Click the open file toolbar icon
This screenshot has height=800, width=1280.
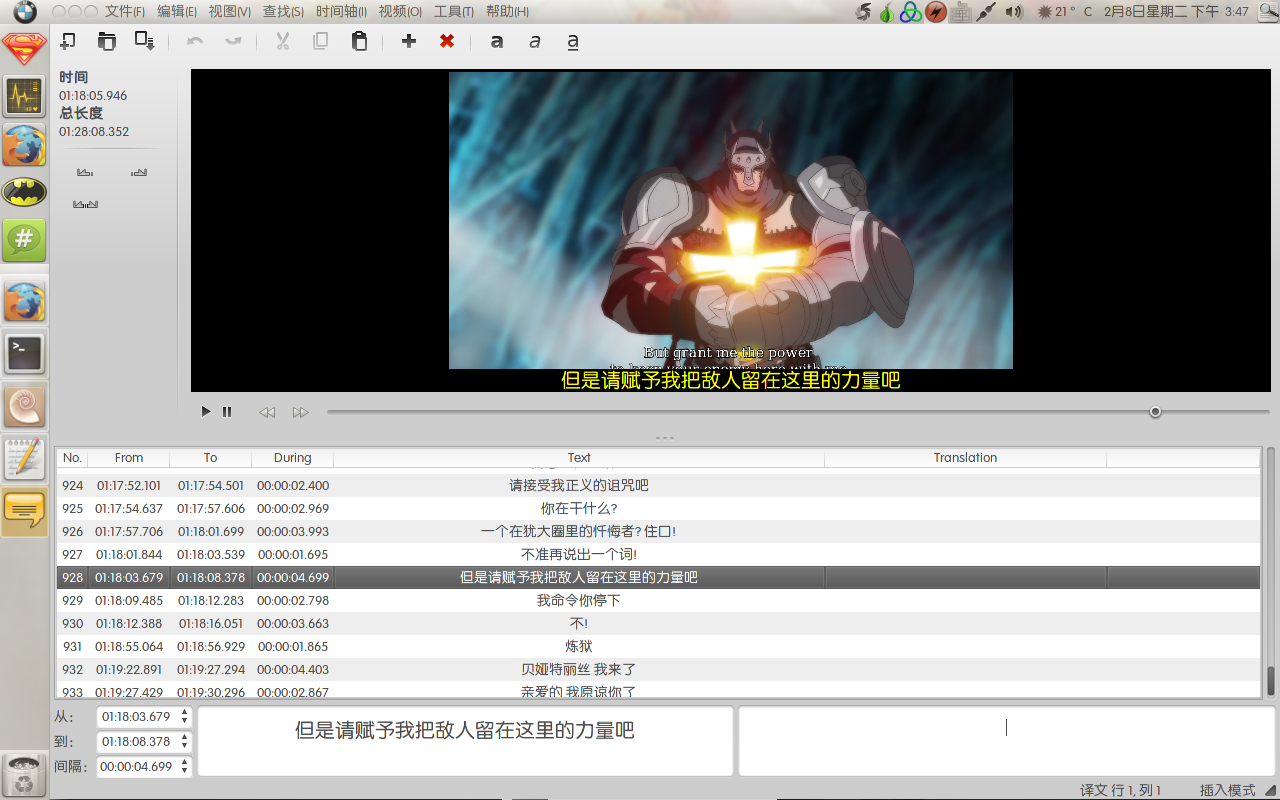point(106,41)
